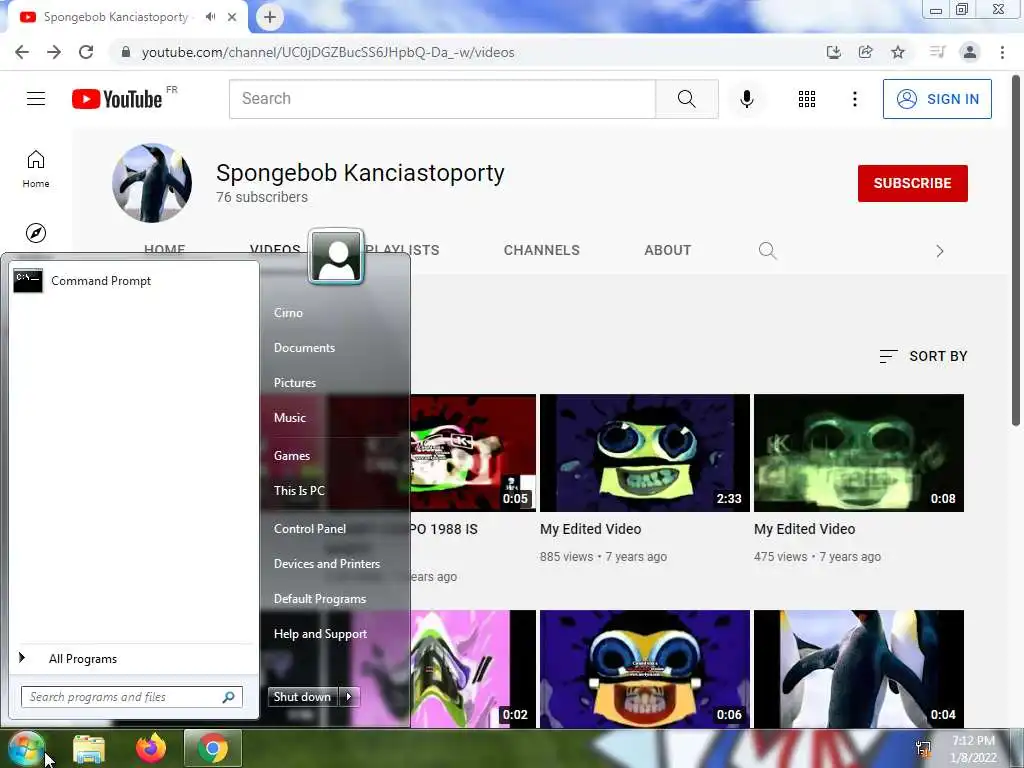Open Explore compass in the sidebar
The width and height of the screenshot is (1024, 768).
36,232
